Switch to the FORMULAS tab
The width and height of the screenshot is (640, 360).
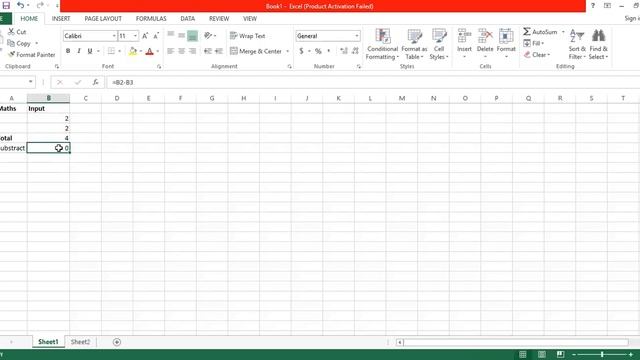coord(151,19)
